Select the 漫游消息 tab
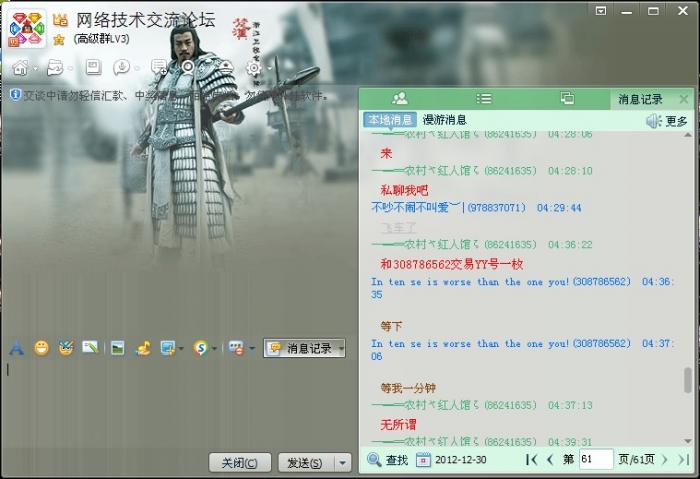The height and width of the screenshot is (479, 700). point(444,120)
